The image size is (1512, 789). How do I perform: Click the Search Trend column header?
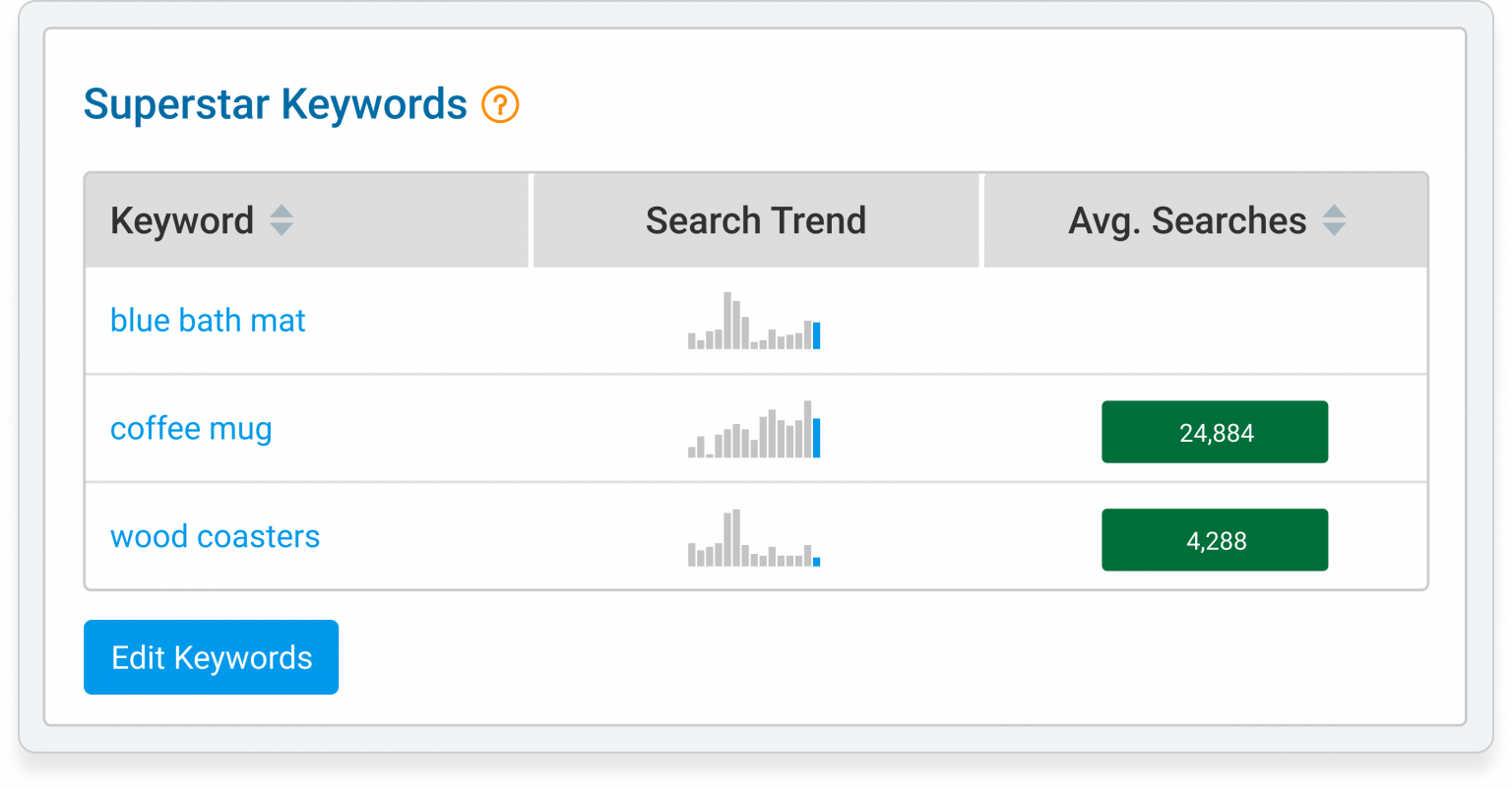click(755, 221)
